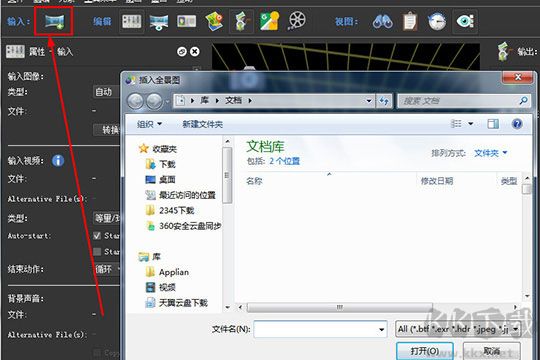Screen dimensions: 540x360
Task: Open the patch panorama toolbar icon
Action: pyautogui.click(x=159, y=22)
